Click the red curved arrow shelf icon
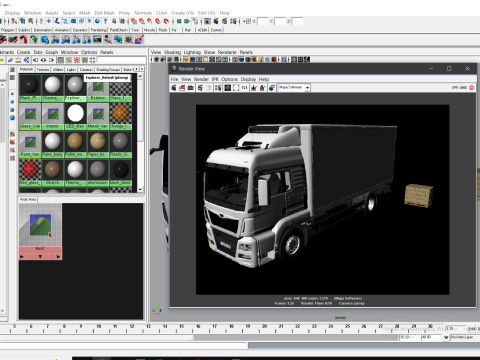Viewport: 480px width, 360px height. [x=23, y=40]
